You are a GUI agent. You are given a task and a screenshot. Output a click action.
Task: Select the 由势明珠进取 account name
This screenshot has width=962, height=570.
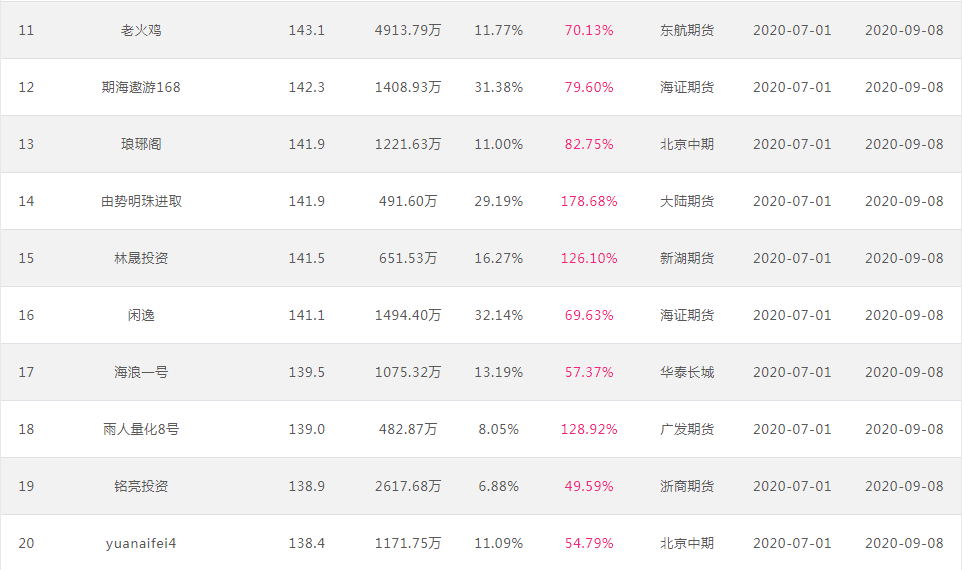pos(140,201)
